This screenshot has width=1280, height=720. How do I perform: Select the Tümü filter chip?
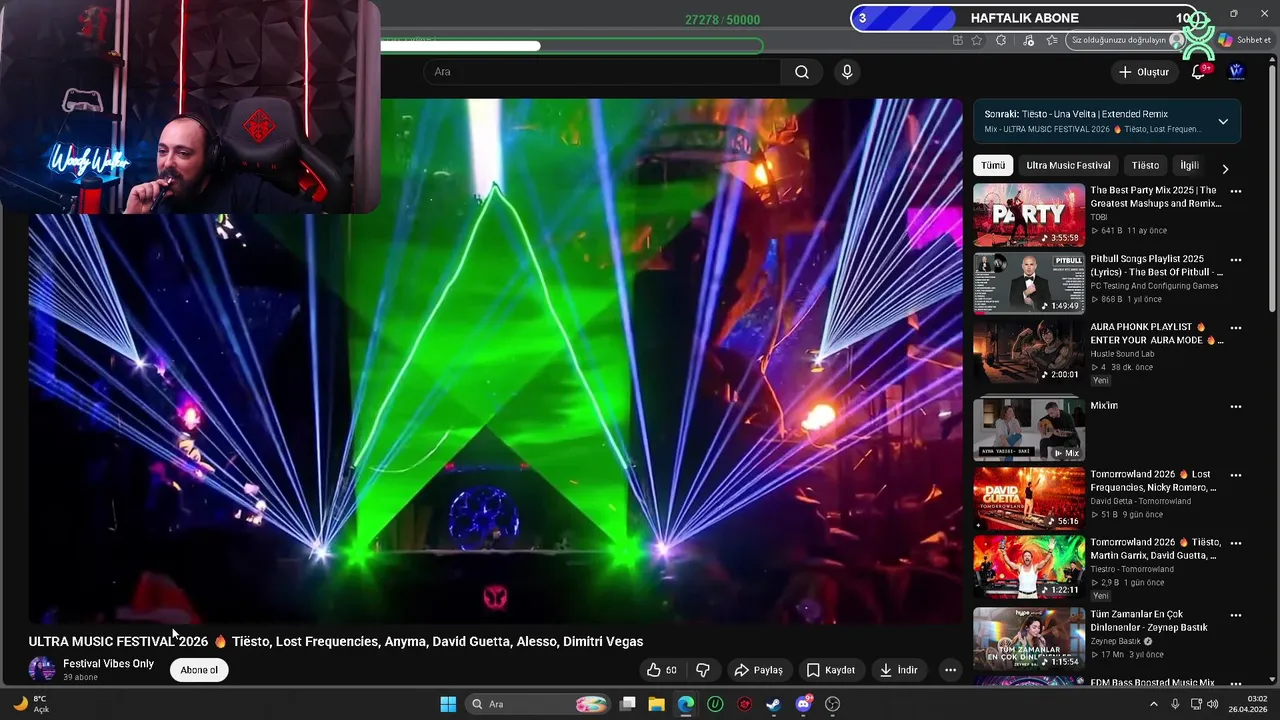click(x=993, y=166)
